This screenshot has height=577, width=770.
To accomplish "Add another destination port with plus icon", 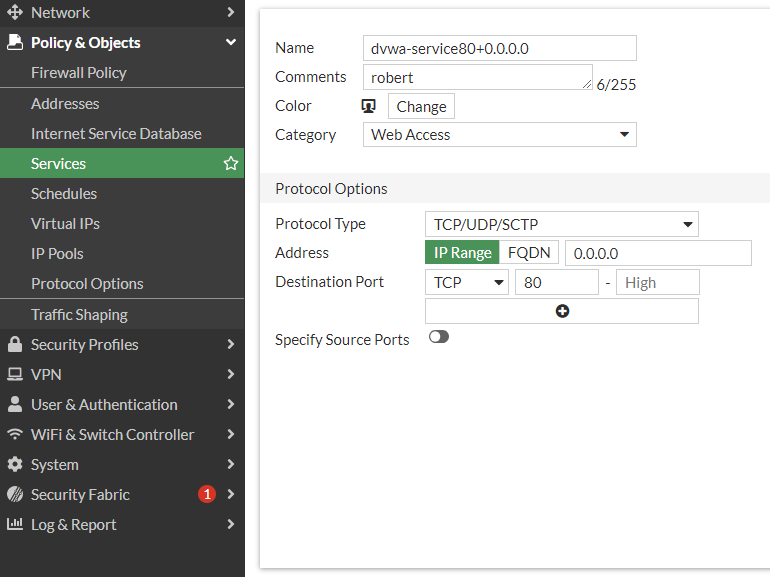I will (x=561, y=311).
